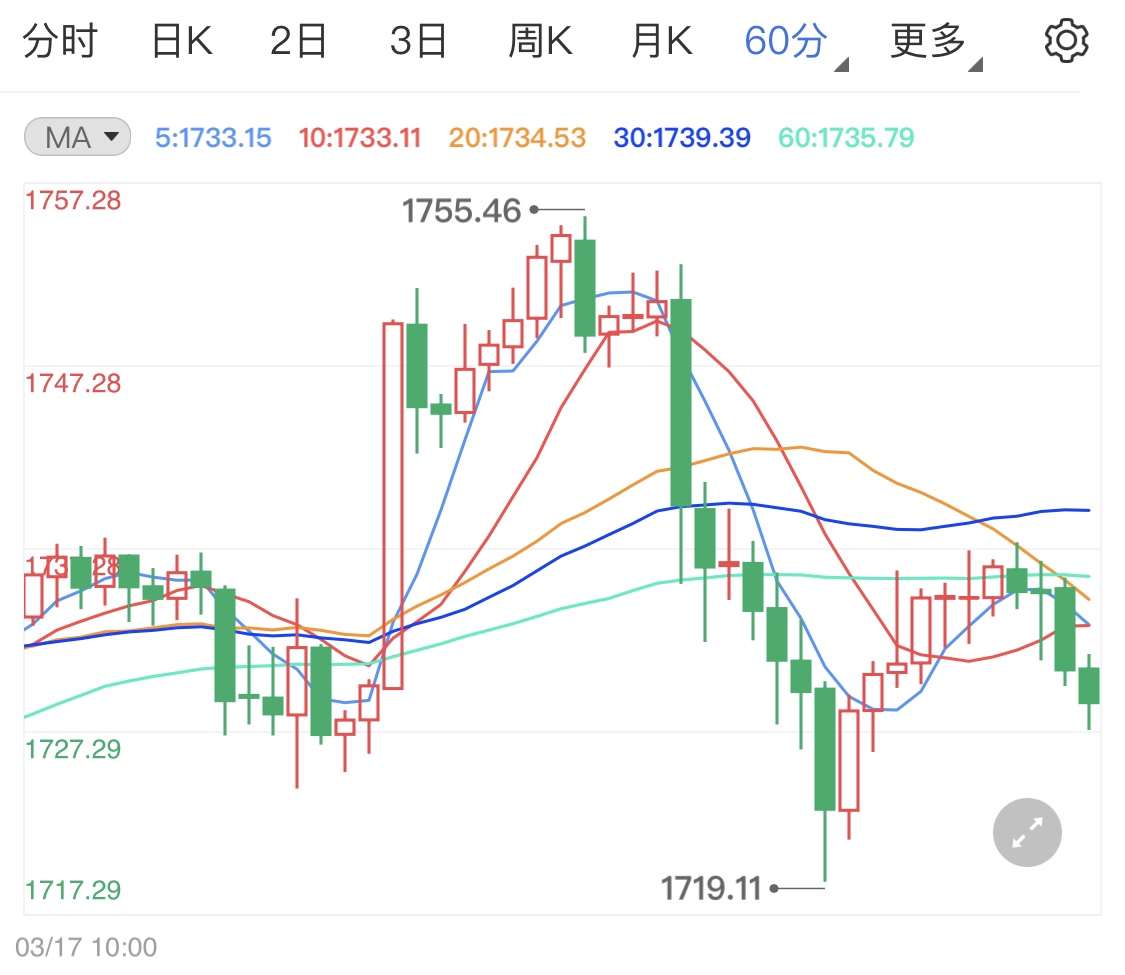Click the tall red candlestick before the rally
This screenshot has width=1125, height=975.
pyautogui.click(x=392, y=506)
